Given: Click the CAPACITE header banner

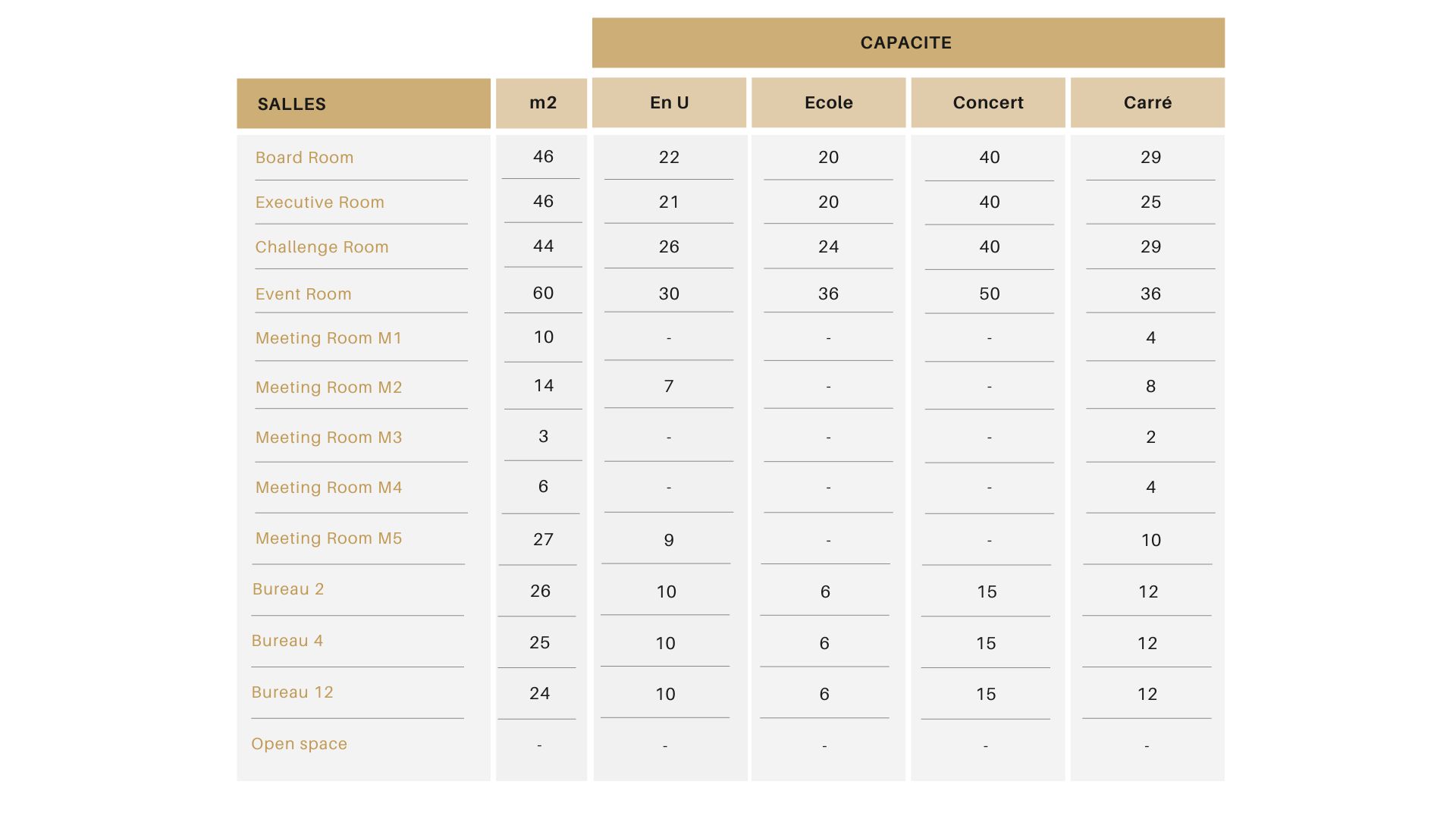Looking at the screenshot, I should coord(907,43).
